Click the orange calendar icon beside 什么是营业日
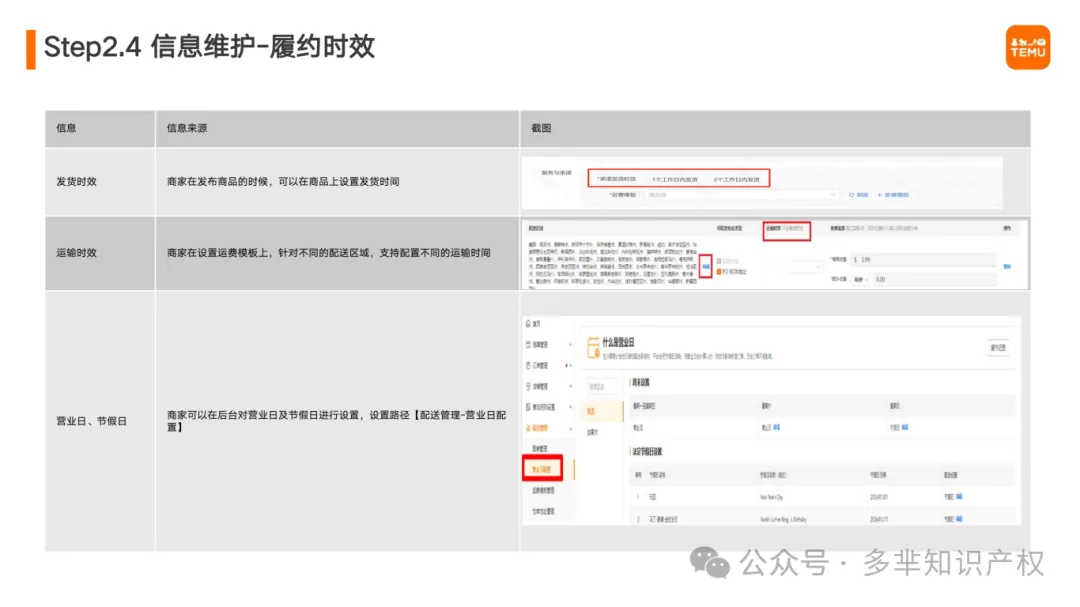Image resolution: width=1080 pixels, height=607 pixels. 593,347
